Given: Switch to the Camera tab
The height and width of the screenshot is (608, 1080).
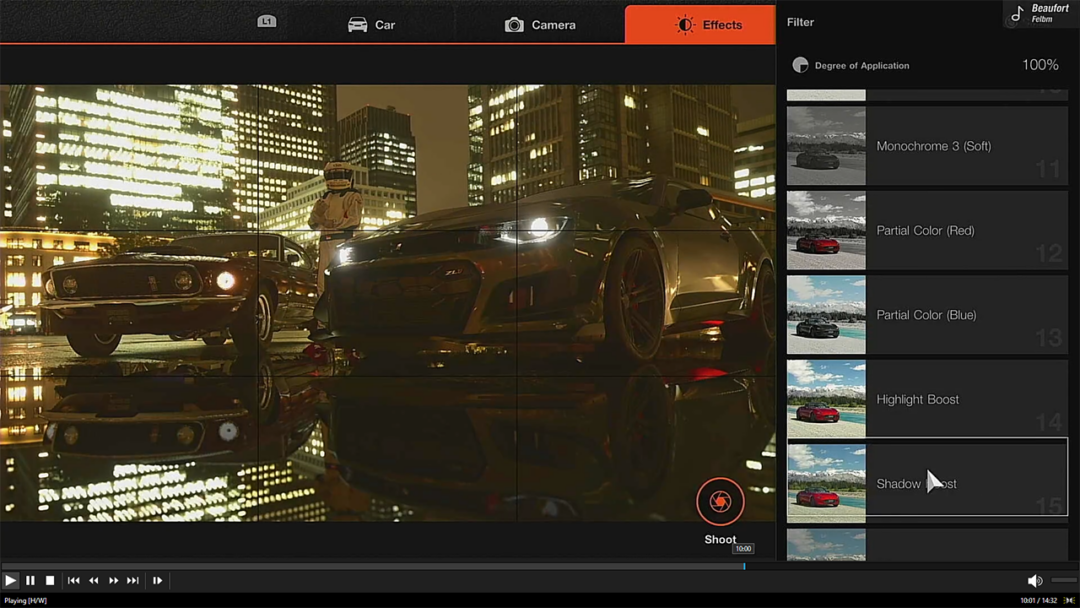Looking at the screenshot, I should tap(540, 25).
